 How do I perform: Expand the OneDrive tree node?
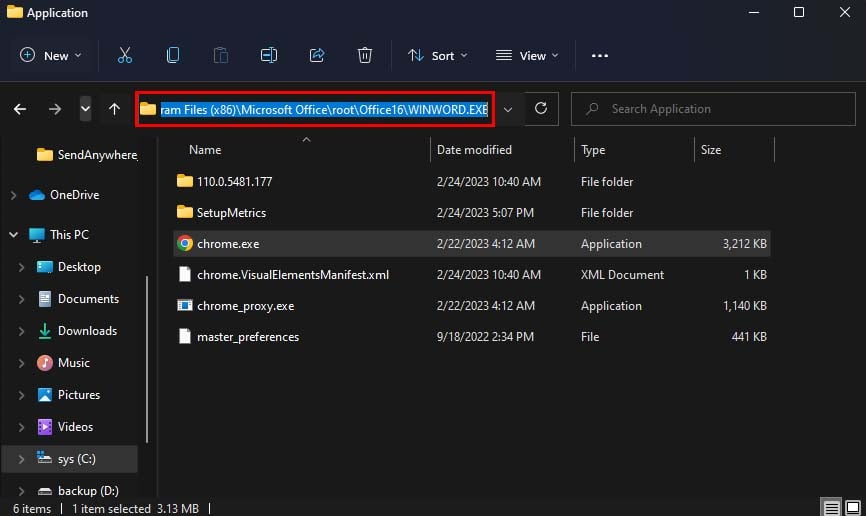point(12,195)
